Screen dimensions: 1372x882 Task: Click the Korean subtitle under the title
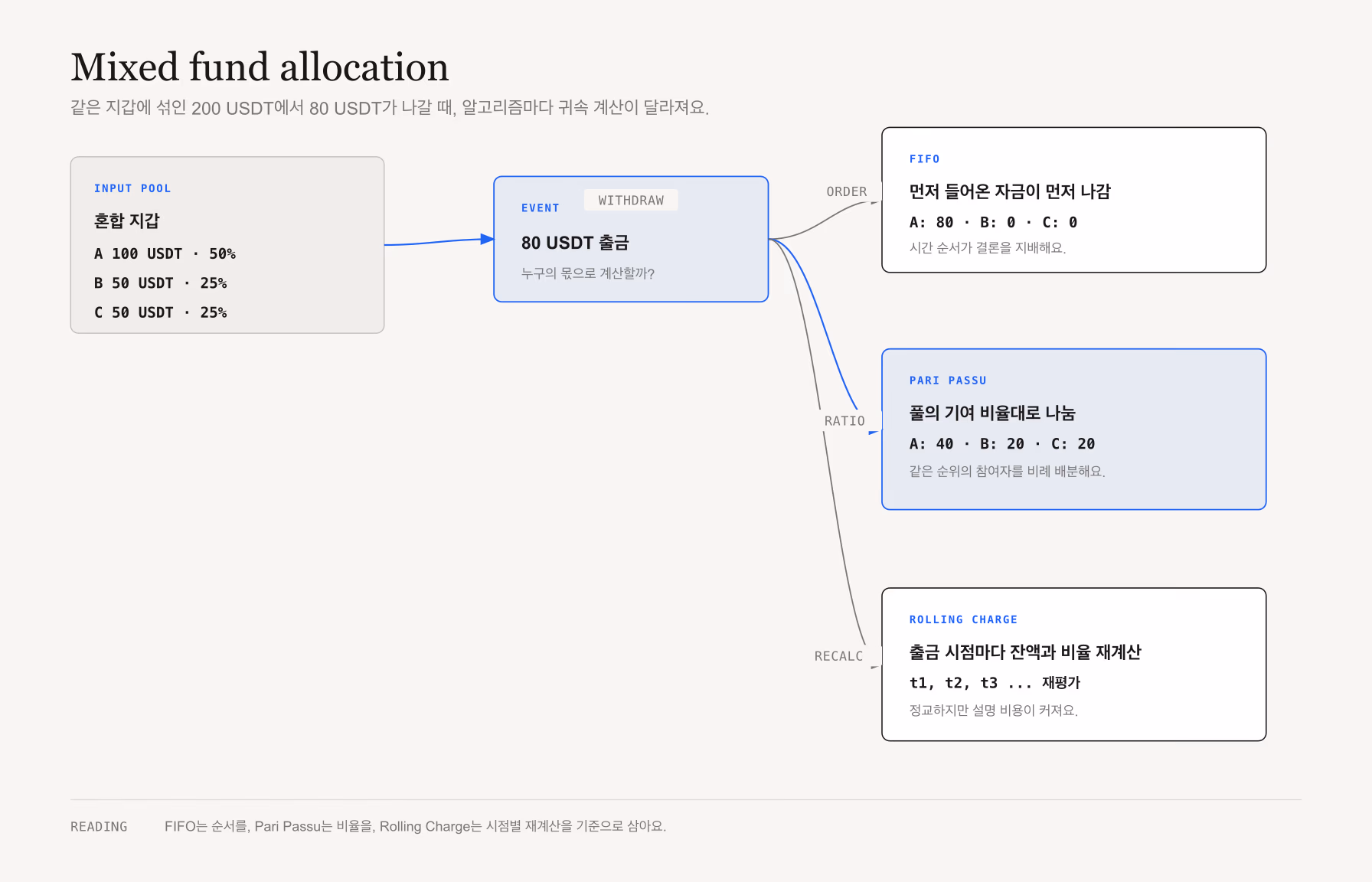click(x=390, y=107)
